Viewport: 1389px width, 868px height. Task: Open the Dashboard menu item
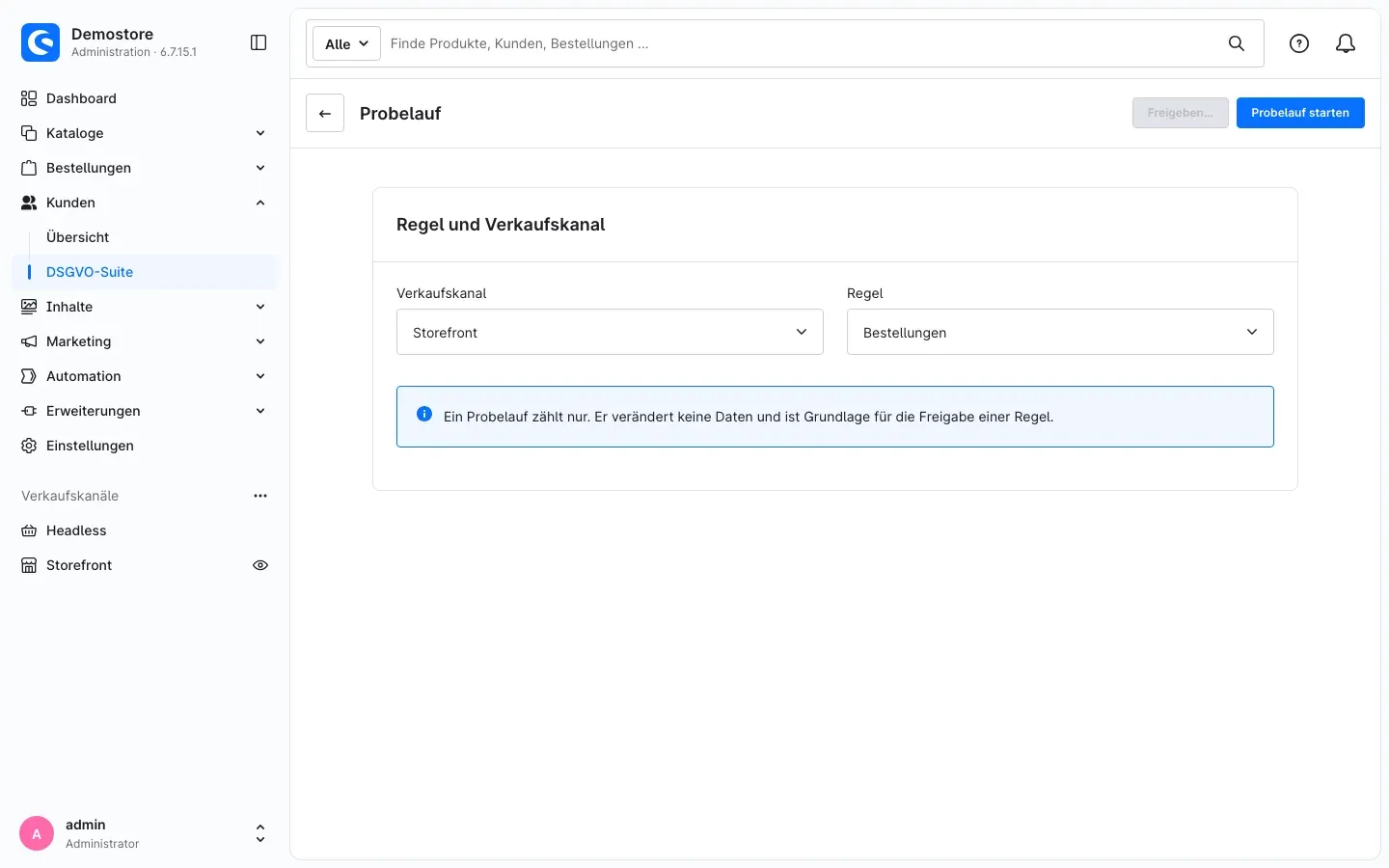(x=145, y=98)
